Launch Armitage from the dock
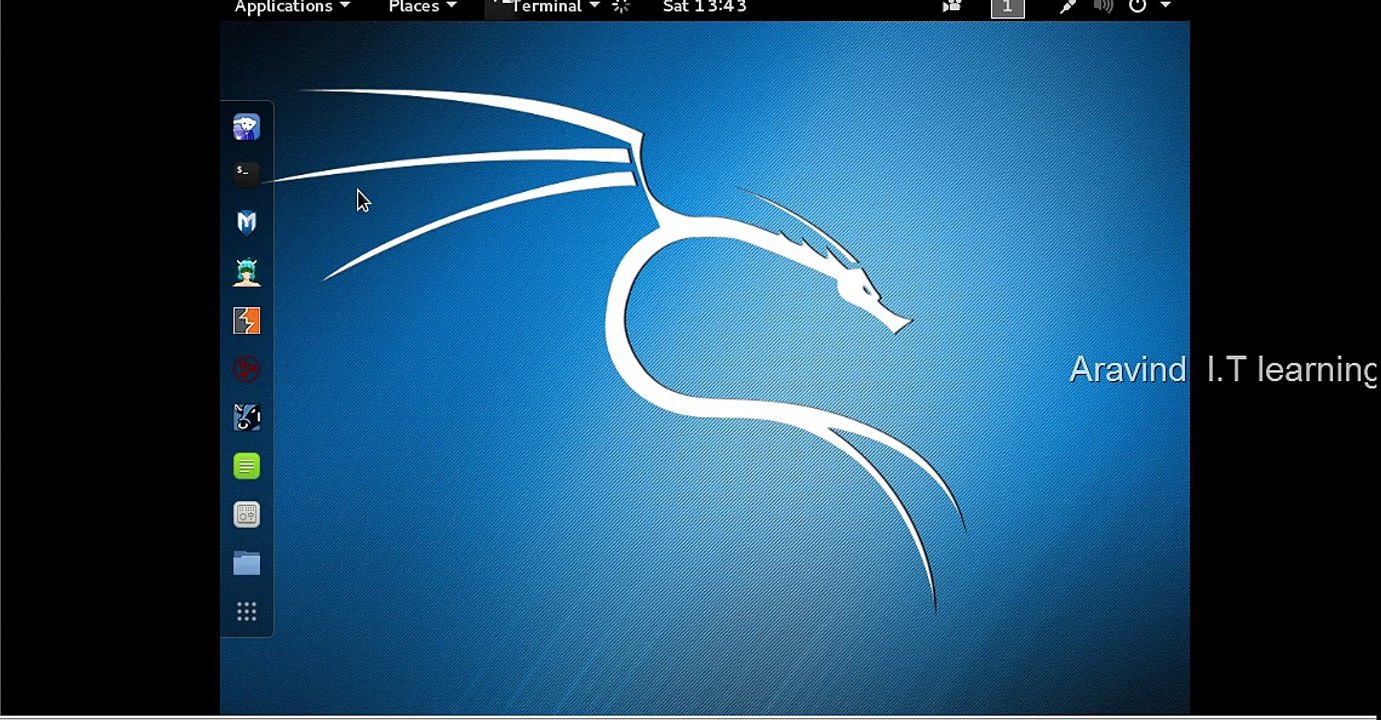The image size is (1381, 720). (246, 271)
